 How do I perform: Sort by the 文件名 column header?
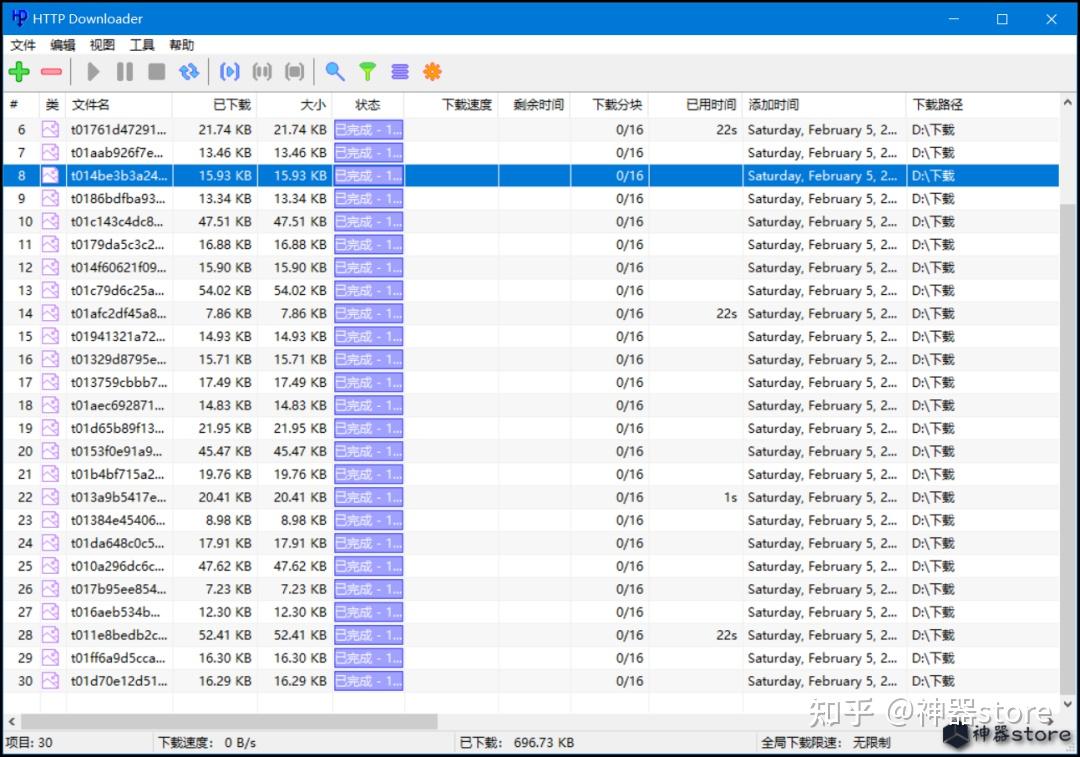pos(119,105)
